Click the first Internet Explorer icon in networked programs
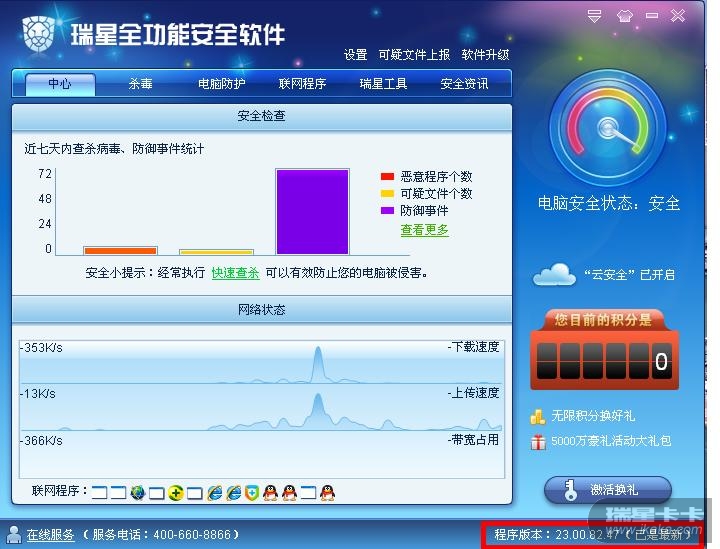 pyautogui.click(x=214, y=493)
